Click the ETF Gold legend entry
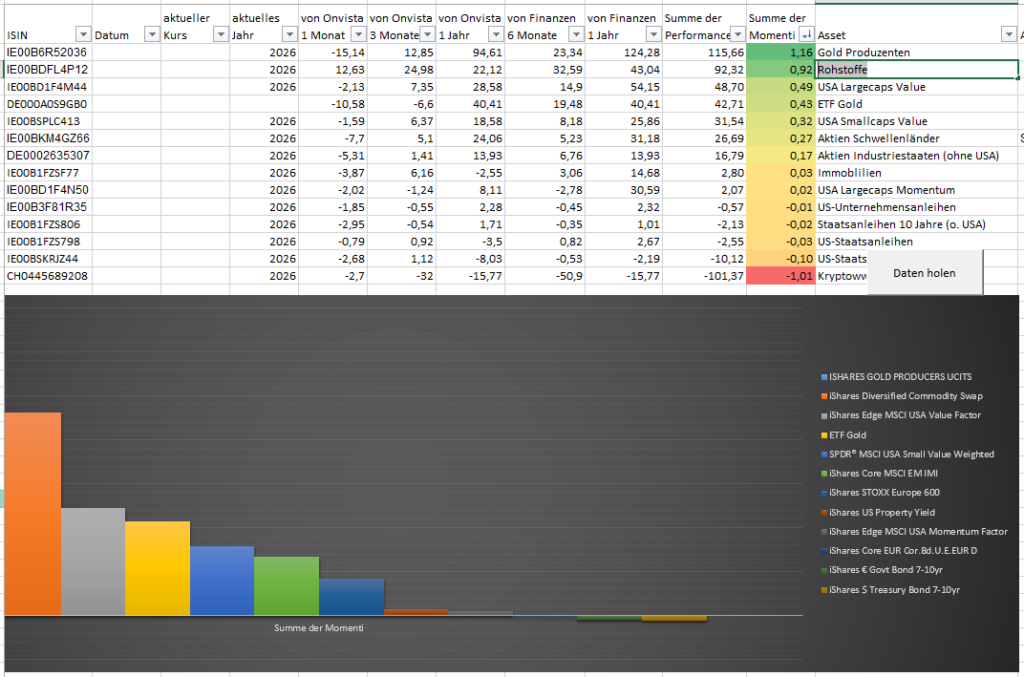The image size is (1024, 677). [x=848, y=435]
